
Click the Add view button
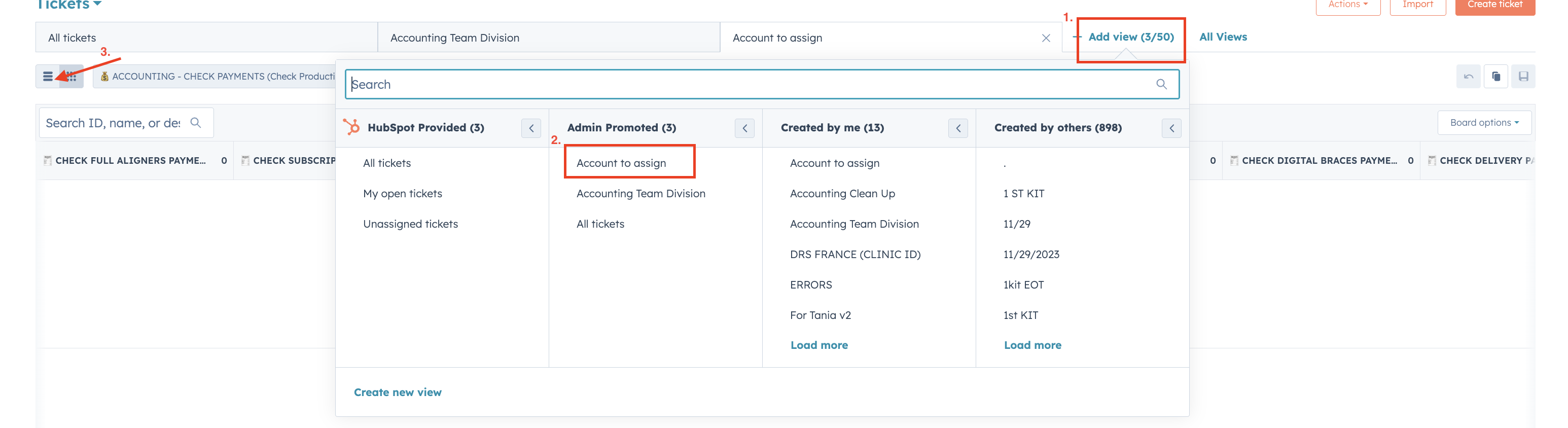coord(1130,37)
